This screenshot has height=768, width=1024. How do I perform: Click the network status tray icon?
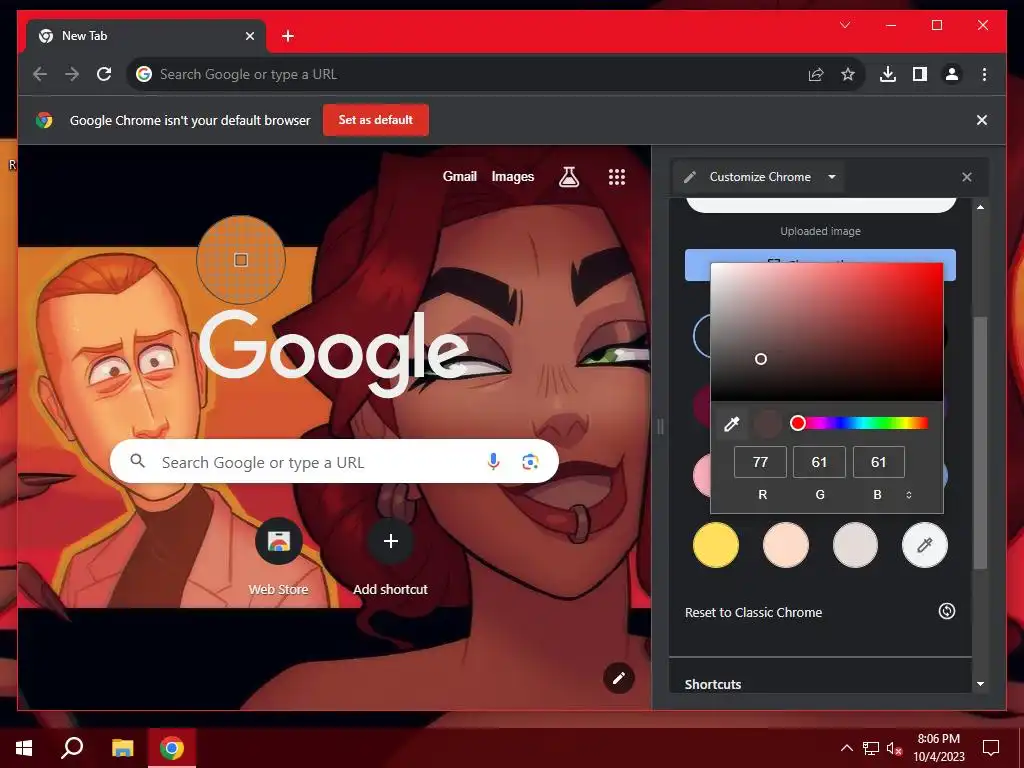(871, 748)
